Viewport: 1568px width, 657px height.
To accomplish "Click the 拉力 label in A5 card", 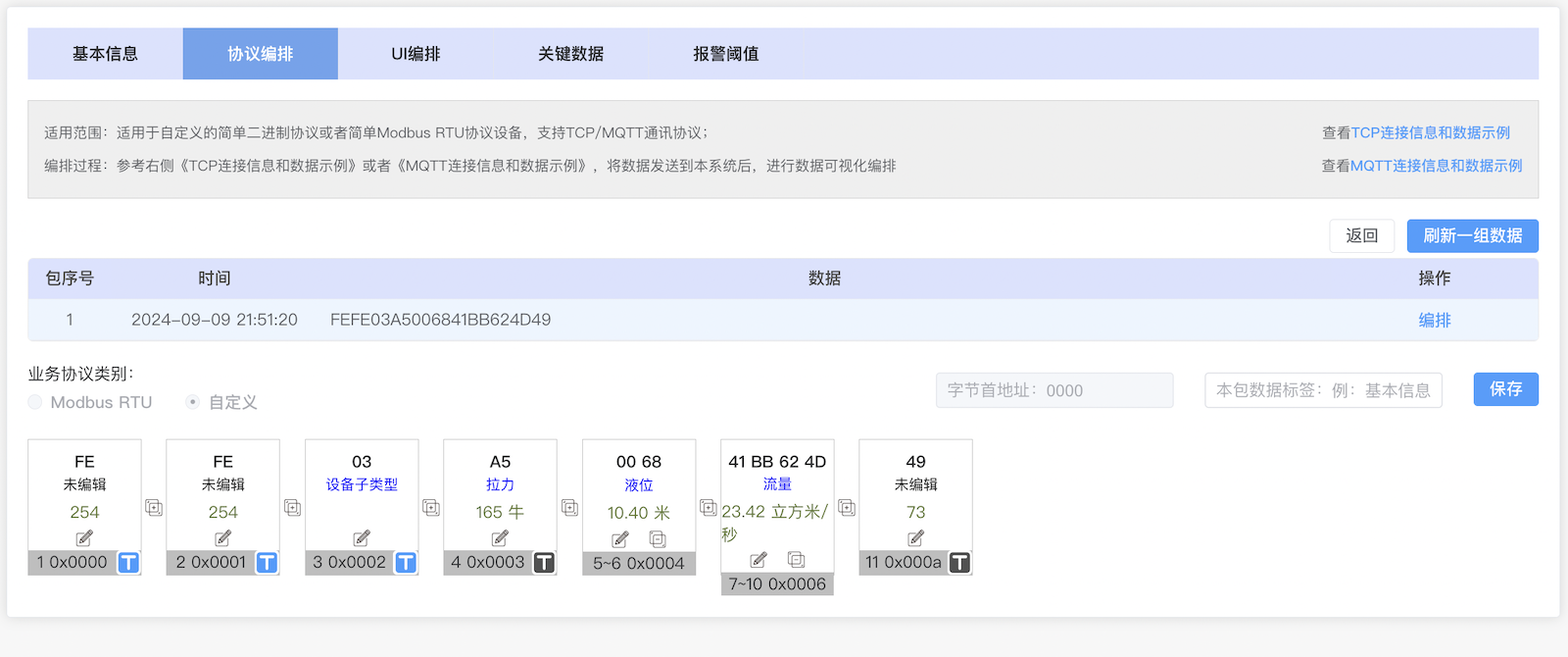I will (500, 484).
